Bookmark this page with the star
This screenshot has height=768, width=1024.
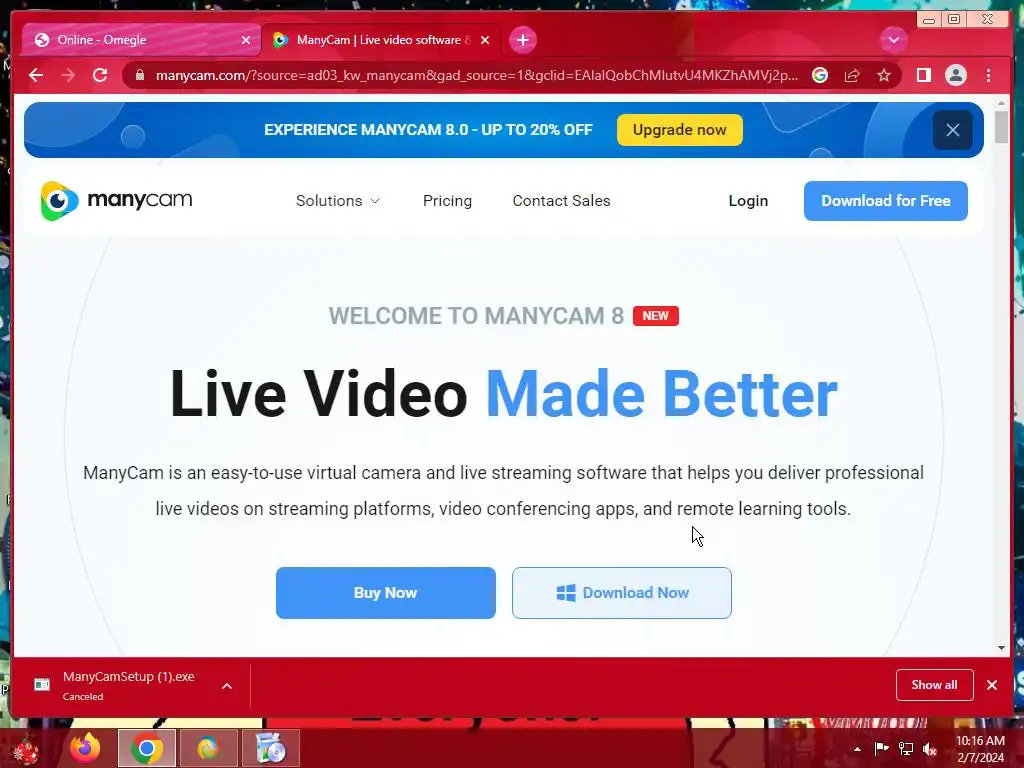pyautogui.click(x=884, y=75)
